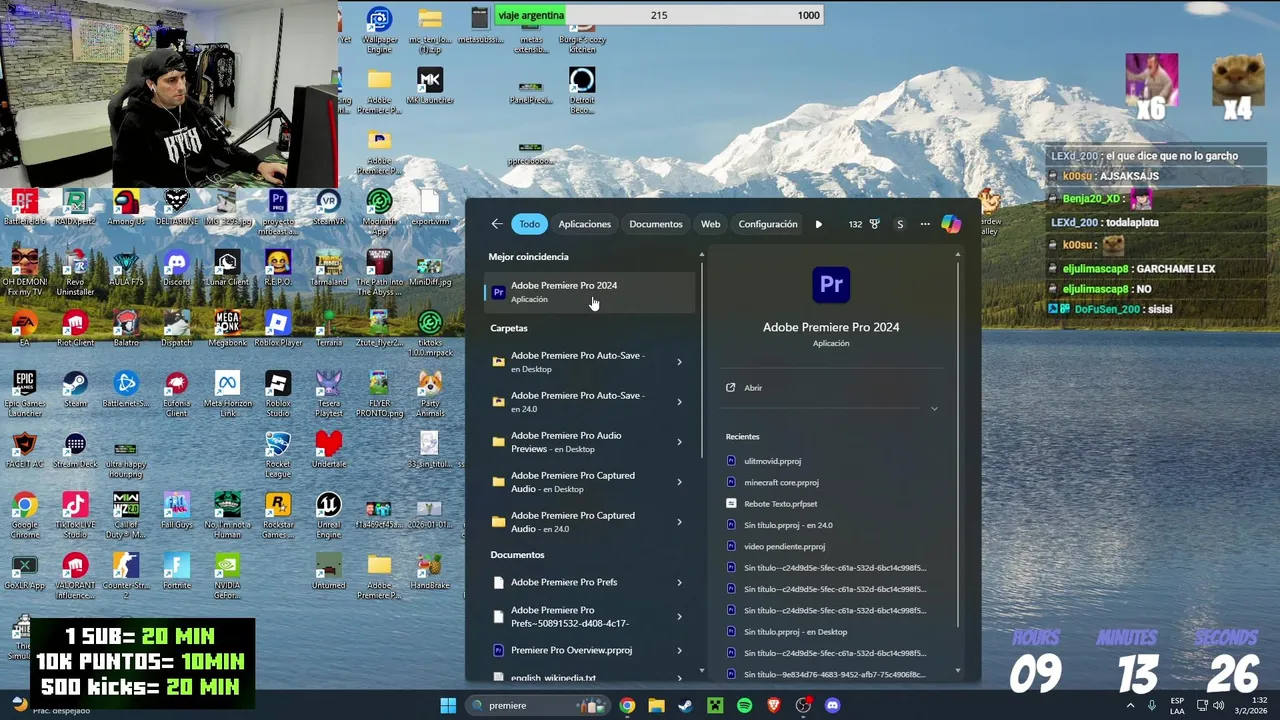Open the Undertale desktop icon
The height and width of the screenshot is (720, 1280).
(x=329, y=449)
